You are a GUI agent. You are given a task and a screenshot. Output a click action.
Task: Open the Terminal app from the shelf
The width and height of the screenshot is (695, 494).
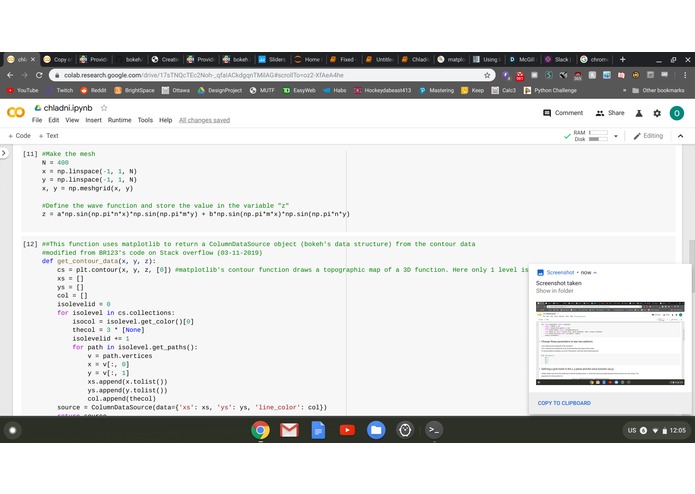(x=434, y=430)
